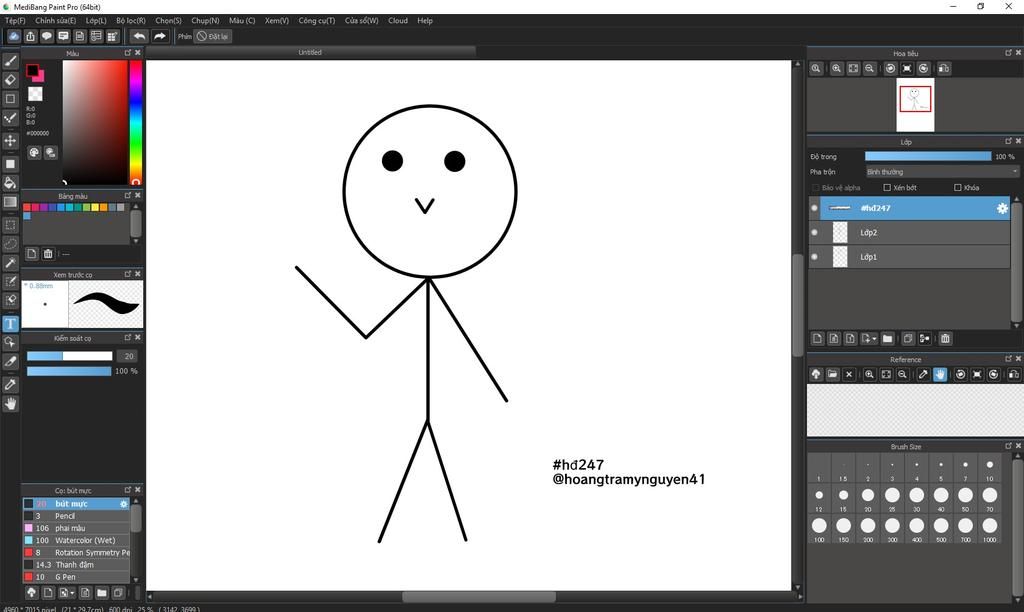The height and width of the screenshot is (612, 1024).
Task: Select the Hand pan tool
Action: pos(10,404)
